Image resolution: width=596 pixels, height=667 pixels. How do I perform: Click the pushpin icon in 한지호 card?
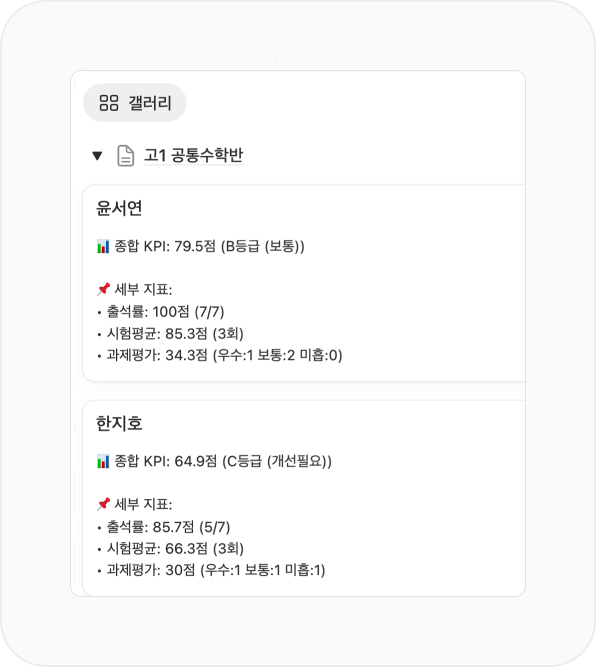[103, 505]
